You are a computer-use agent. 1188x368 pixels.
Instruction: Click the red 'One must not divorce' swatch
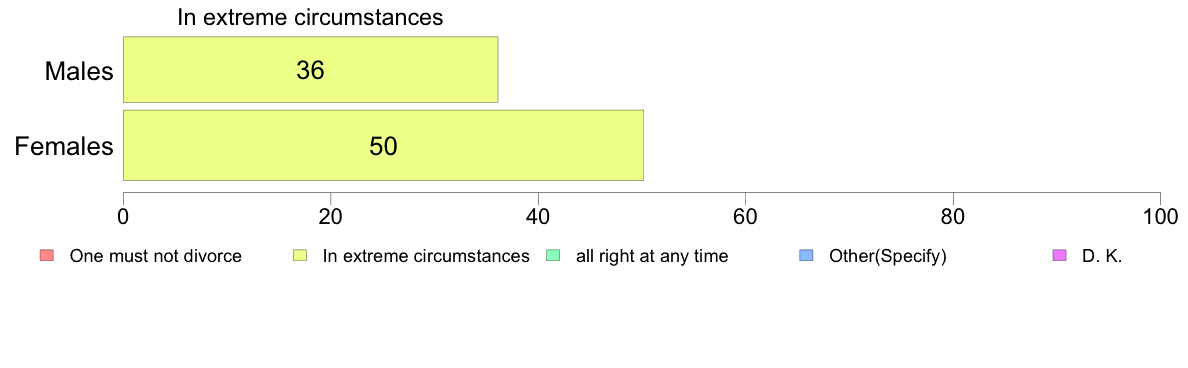[x=45, y=255]
